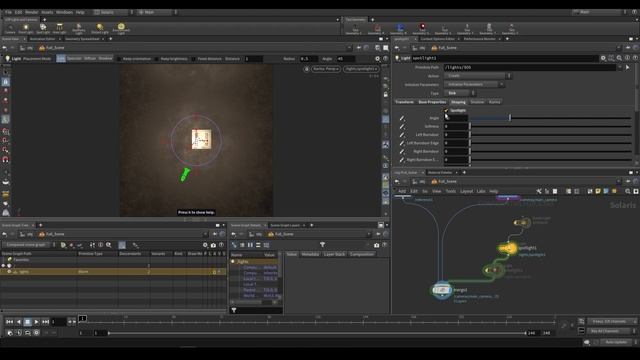Image resolution: width=640 pixels, height=360 pixels.
Task: Jump to last frame
Action: 45,322
